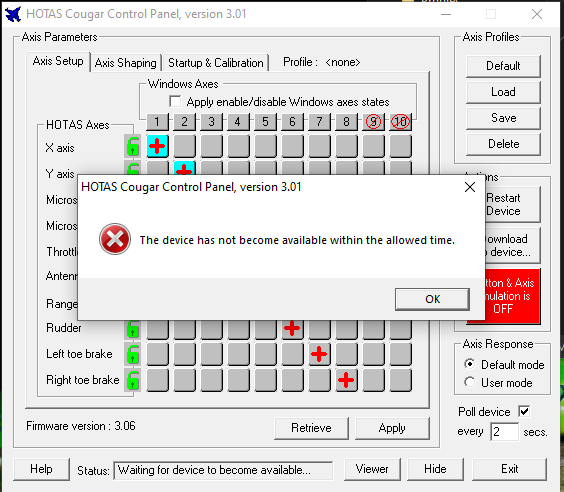Screen dimensions: 564x492
Task: Select Default mode axis response
Action: [x=469, y=364]
